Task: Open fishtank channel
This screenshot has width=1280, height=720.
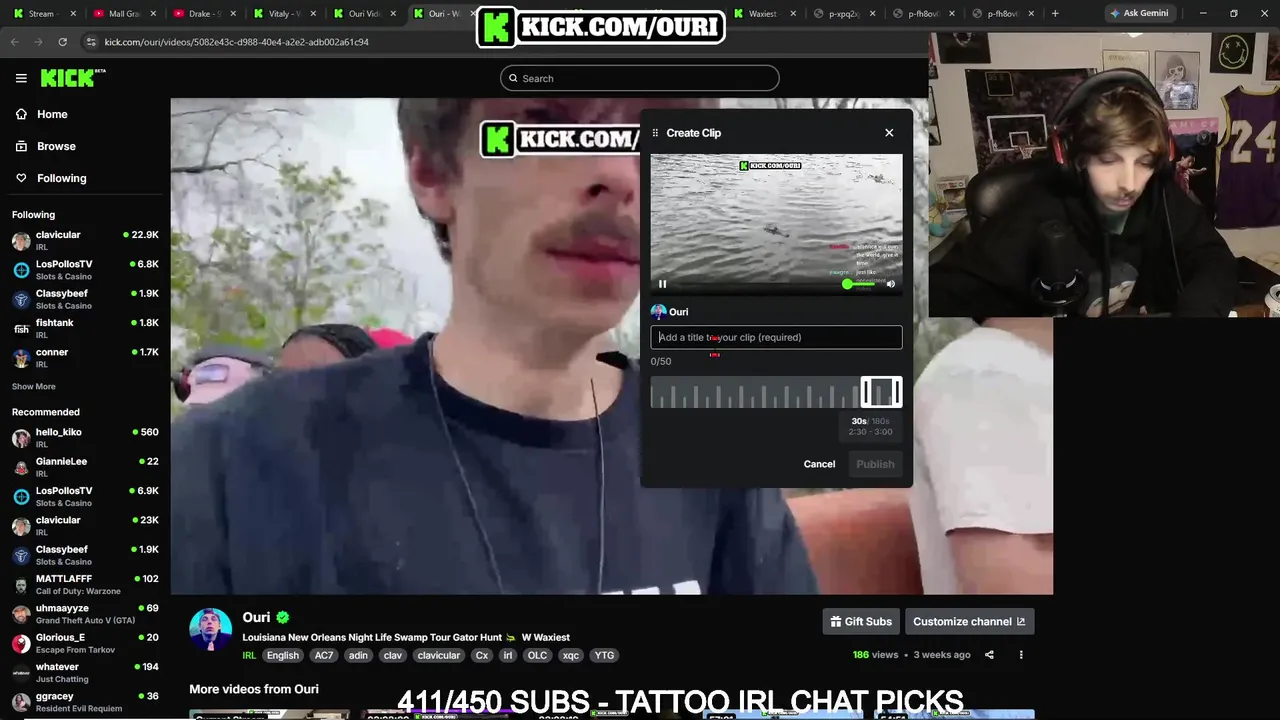Action: point(85,328)
